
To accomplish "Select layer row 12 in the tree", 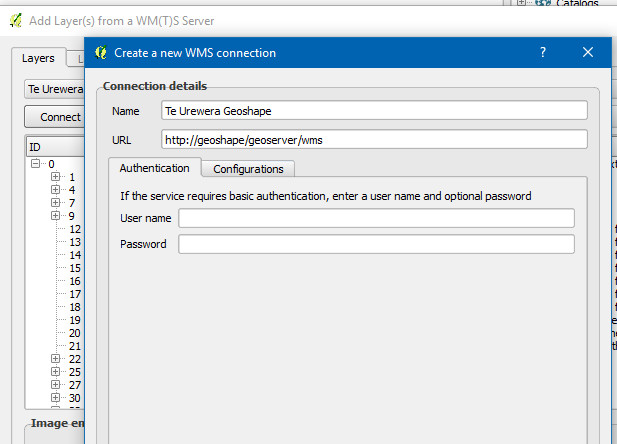I will [75, 229].
